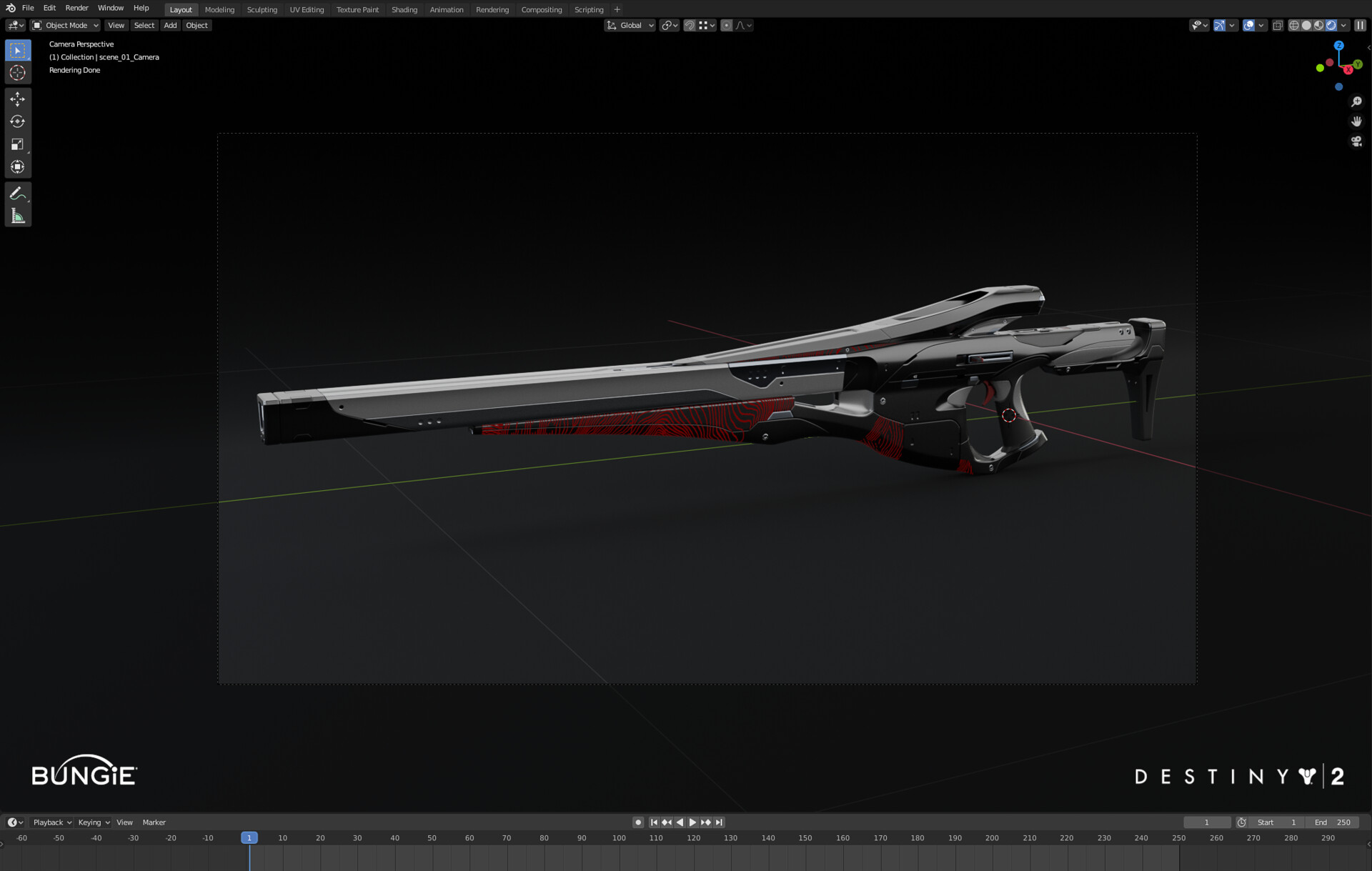Screen dimensions: 1372x871
Task: Activate the 3D Cursor tool
Action: pyautogui.click(x=18, y=73)
